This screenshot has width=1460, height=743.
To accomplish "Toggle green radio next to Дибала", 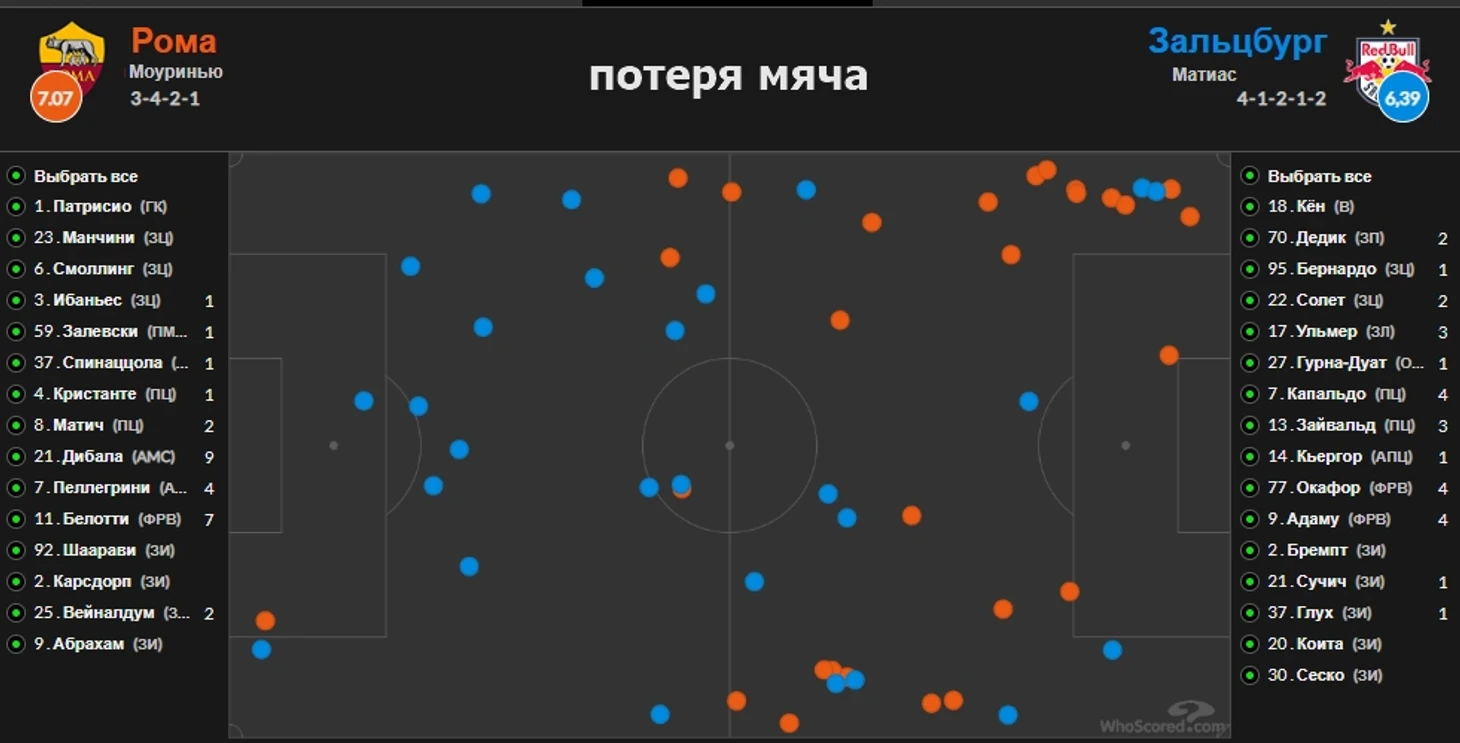I will click(16, 457).
